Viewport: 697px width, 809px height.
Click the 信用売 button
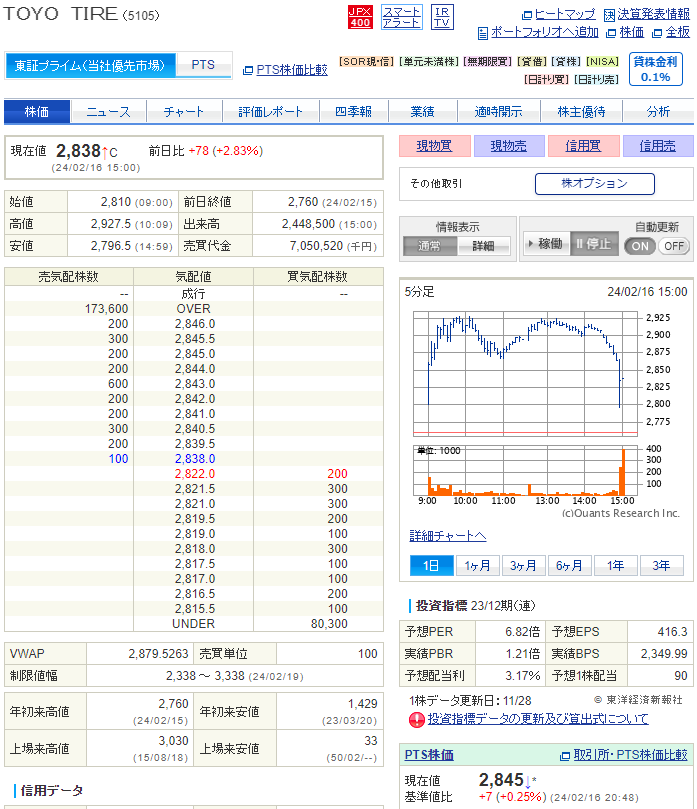658,146
